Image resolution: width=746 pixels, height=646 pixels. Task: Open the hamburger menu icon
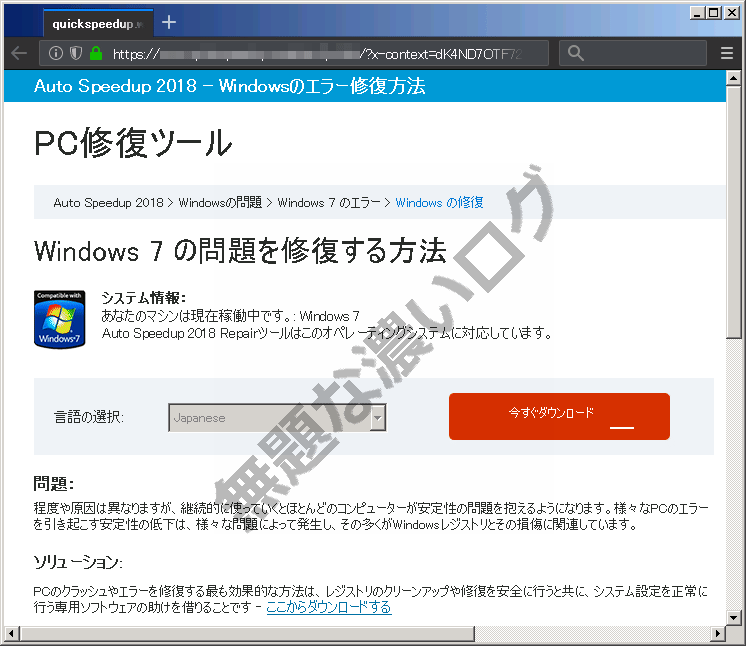(x=726, y=53)
